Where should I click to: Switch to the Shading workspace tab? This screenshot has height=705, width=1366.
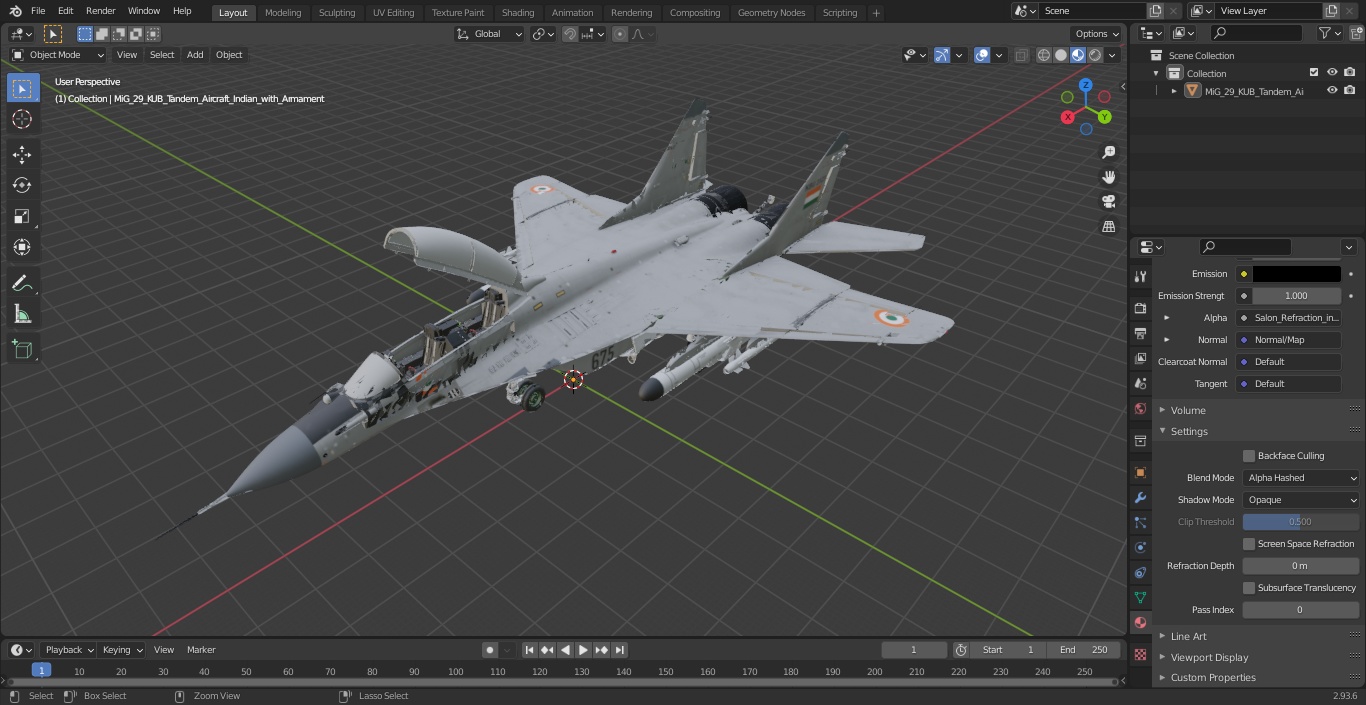point(517,13)
